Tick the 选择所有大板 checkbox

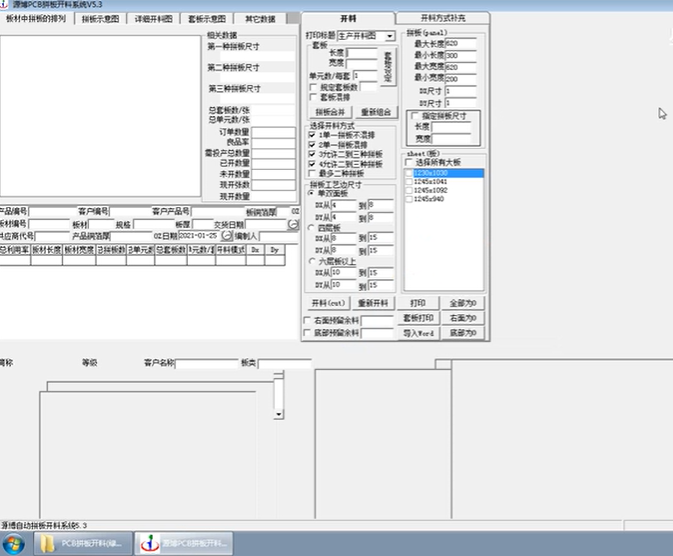tap(409, 162)
